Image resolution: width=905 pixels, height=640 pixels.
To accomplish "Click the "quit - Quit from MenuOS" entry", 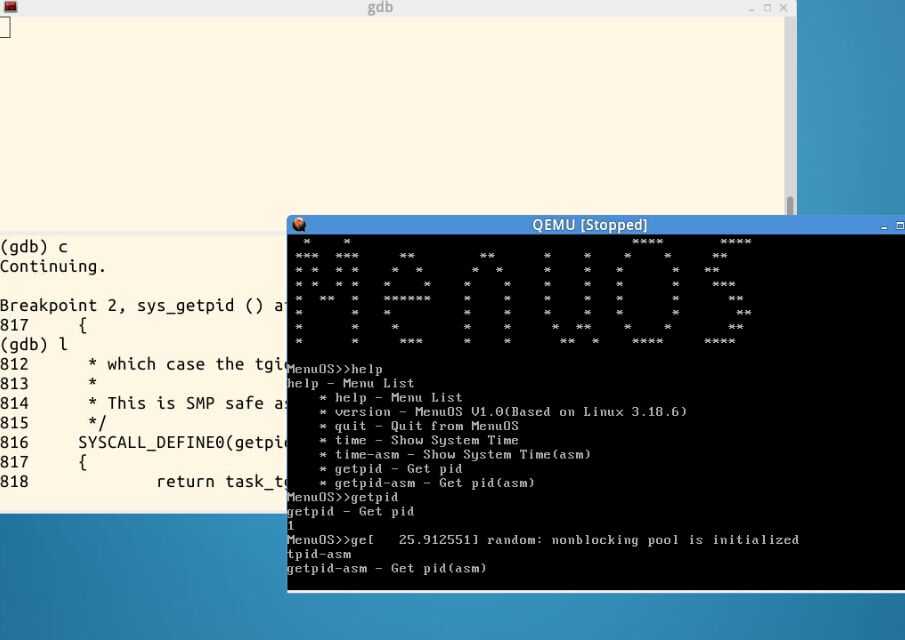I will point(419,426).
